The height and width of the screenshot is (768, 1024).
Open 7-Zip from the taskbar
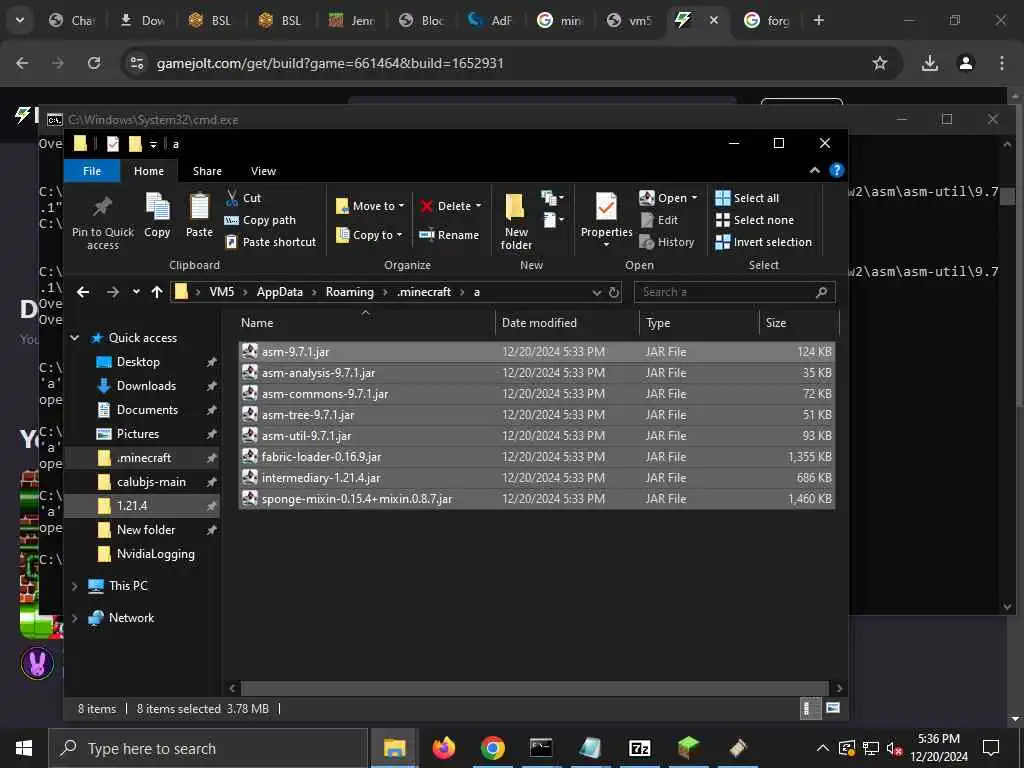639,748
